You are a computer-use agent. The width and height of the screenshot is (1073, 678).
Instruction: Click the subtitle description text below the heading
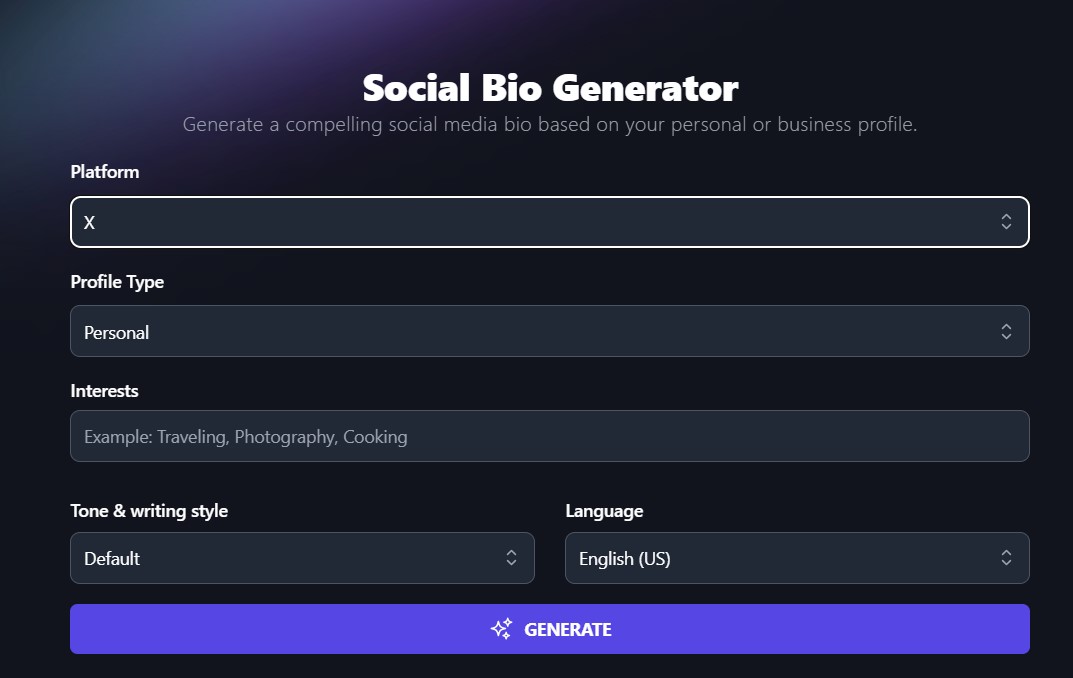549,124
